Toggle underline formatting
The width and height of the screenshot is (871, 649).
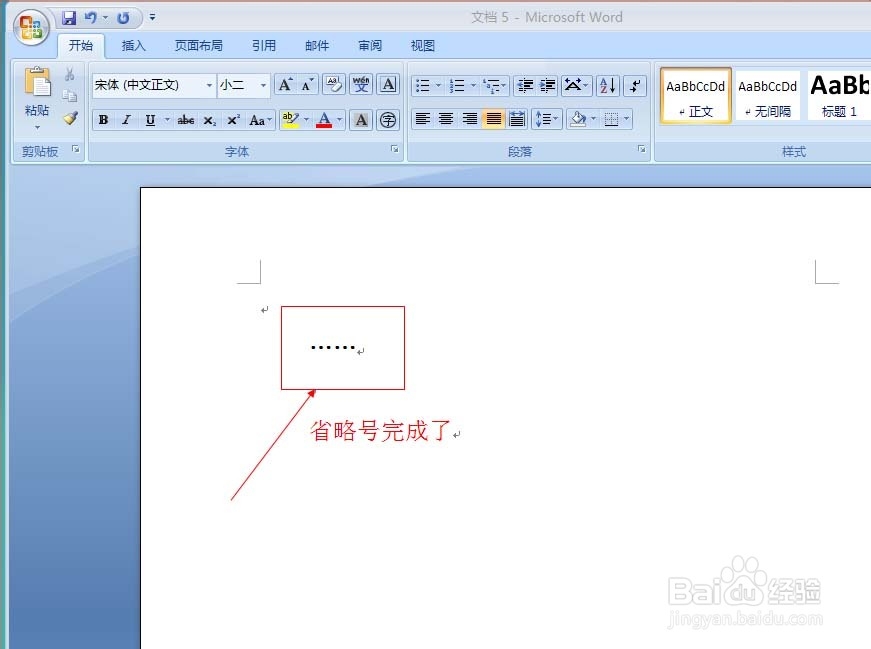tap(150, 119)
